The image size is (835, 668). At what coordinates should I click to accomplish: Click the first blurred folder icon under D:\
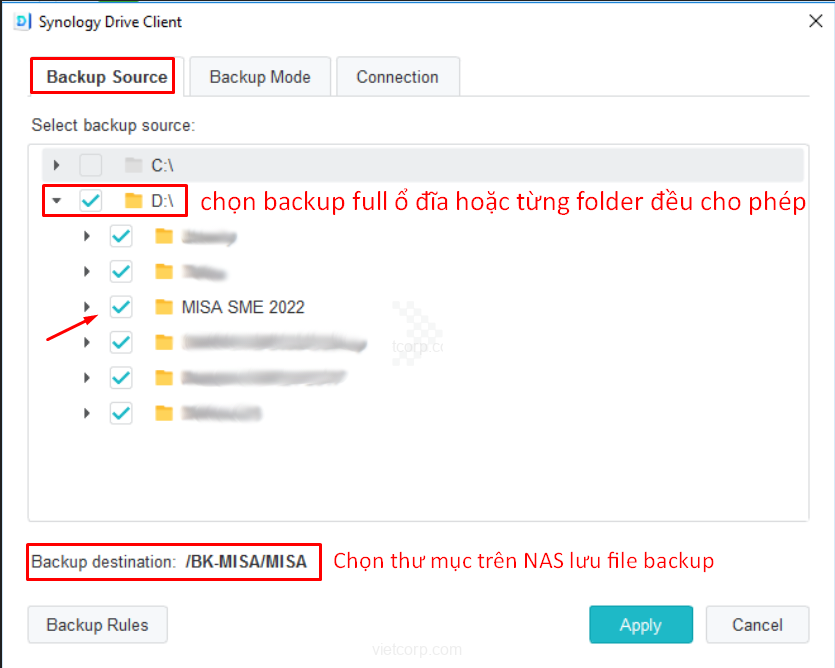coord(164,236)
